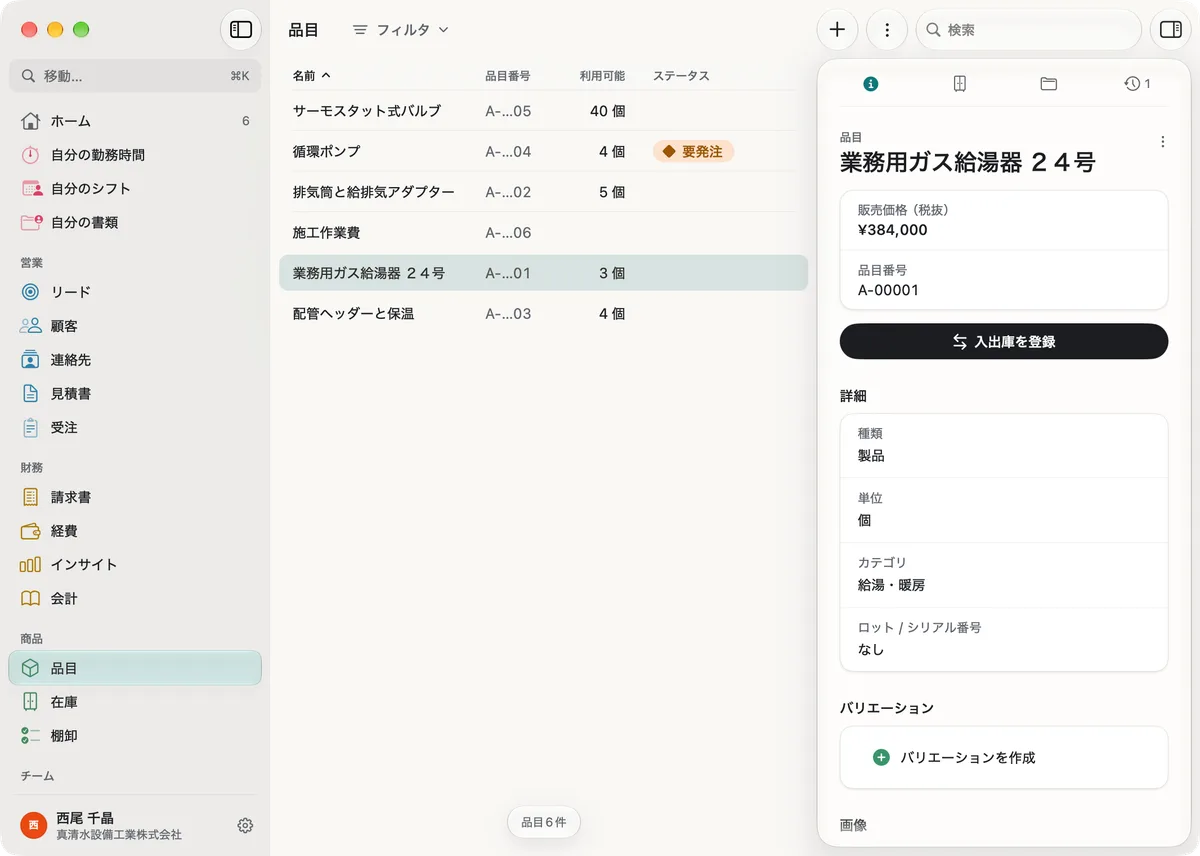Toggle the left sidebar panel icon
The height and width of the screenshot is (856, 1200).
[241, 30]
